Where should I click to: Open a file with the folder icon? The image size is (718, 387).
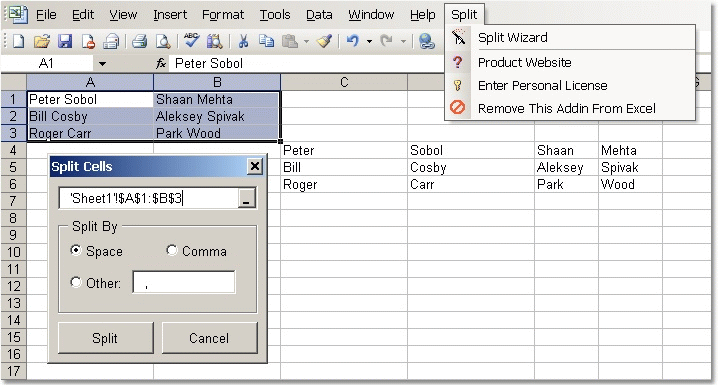coord(42,41)
